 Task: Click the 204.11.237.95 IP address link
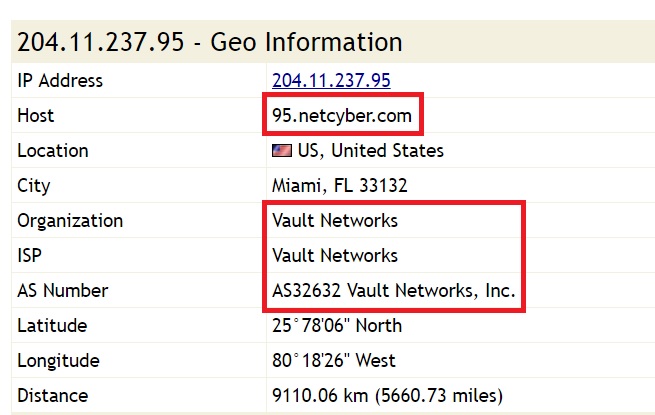(331, 81)
